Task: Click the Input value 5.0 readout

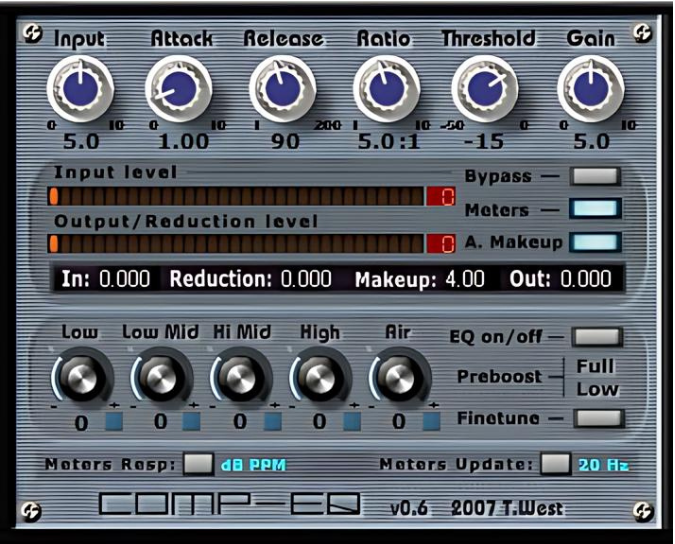Action: (81, 142)
